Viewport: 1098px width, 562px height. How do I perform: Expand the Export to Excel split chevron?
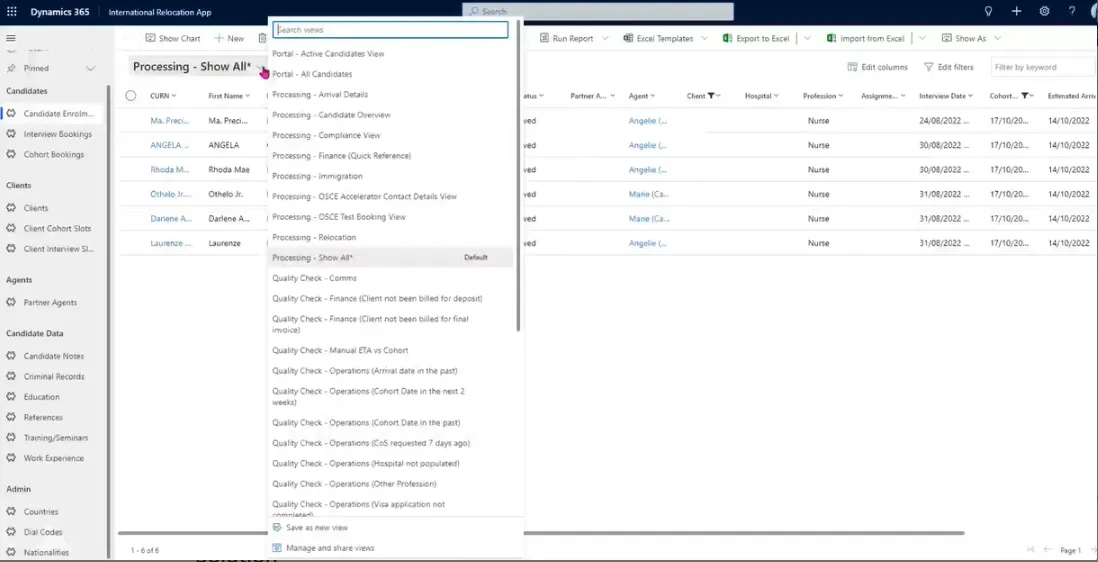(807, 38)
